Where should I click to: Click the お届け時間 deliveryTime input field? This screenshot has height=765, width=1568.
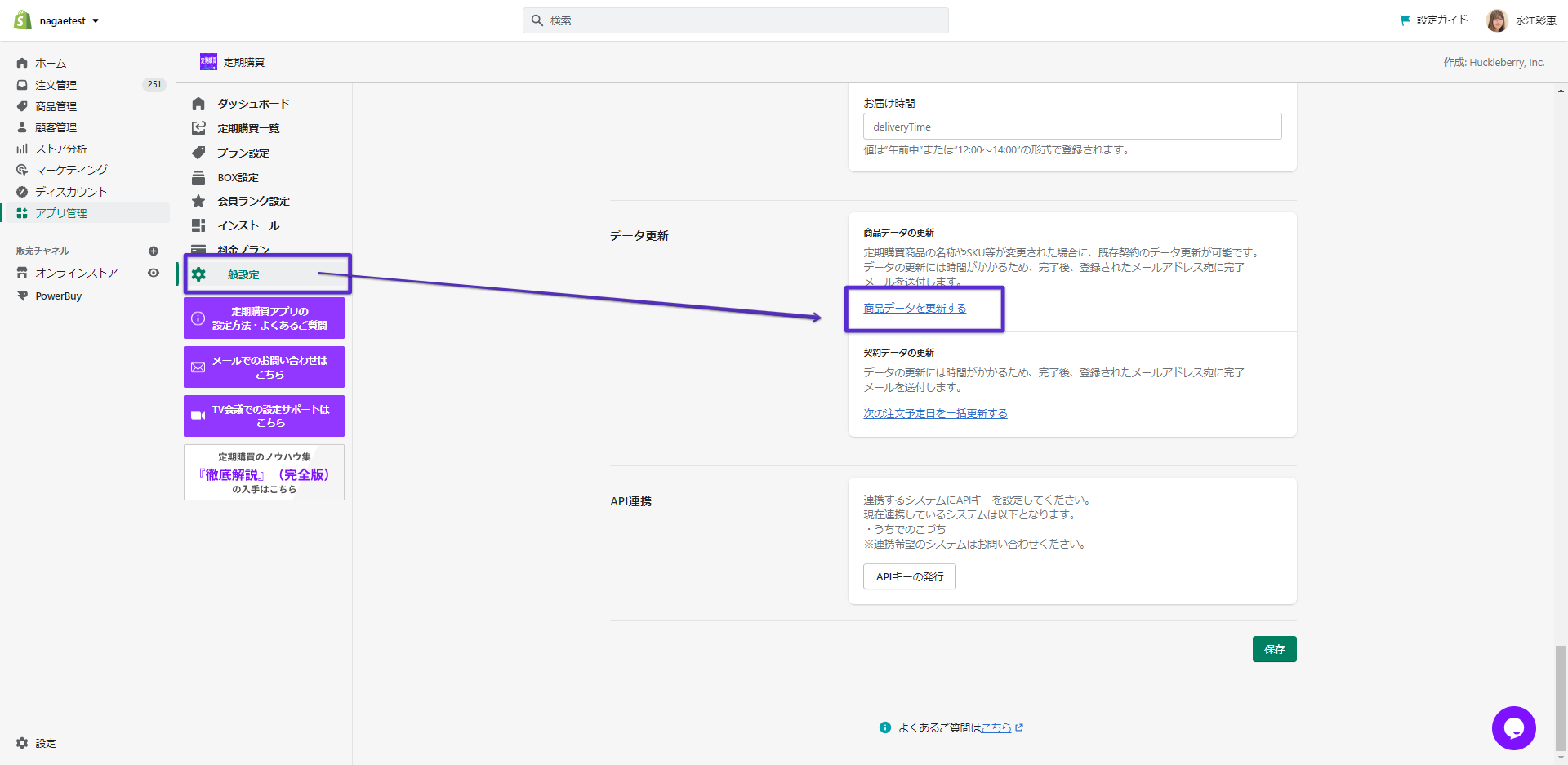pos(1072,127)
